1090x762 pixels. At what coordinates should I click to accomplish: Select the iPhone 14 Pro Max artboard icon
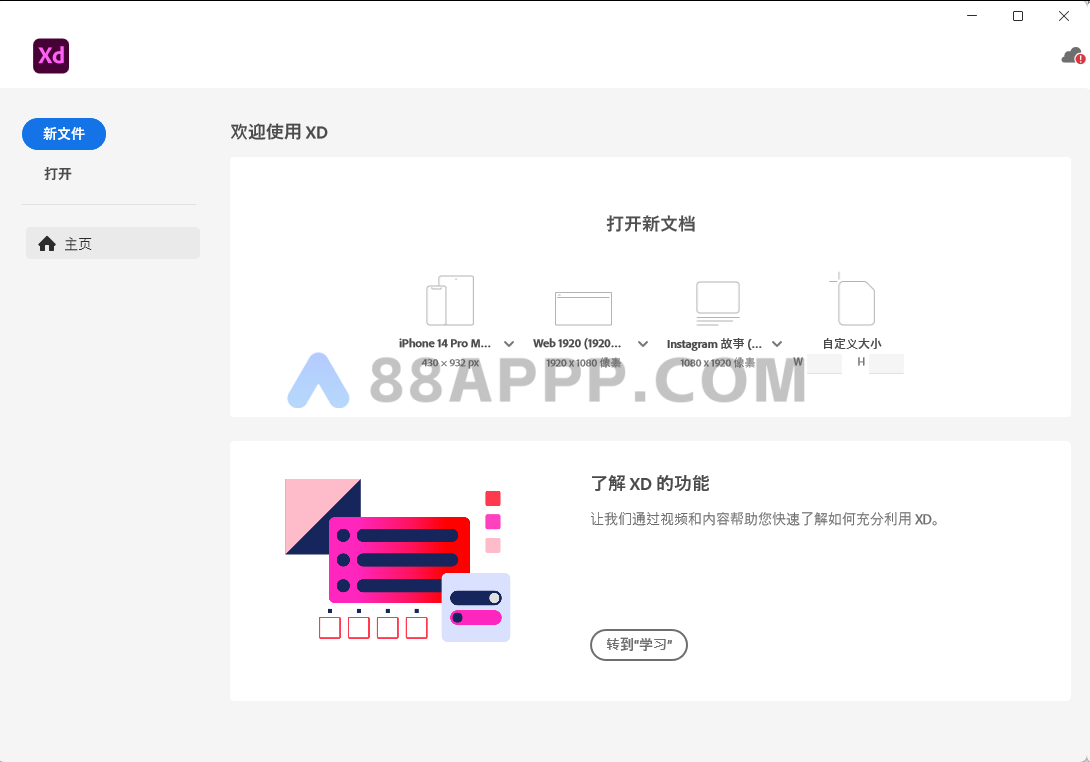[450, 301]
